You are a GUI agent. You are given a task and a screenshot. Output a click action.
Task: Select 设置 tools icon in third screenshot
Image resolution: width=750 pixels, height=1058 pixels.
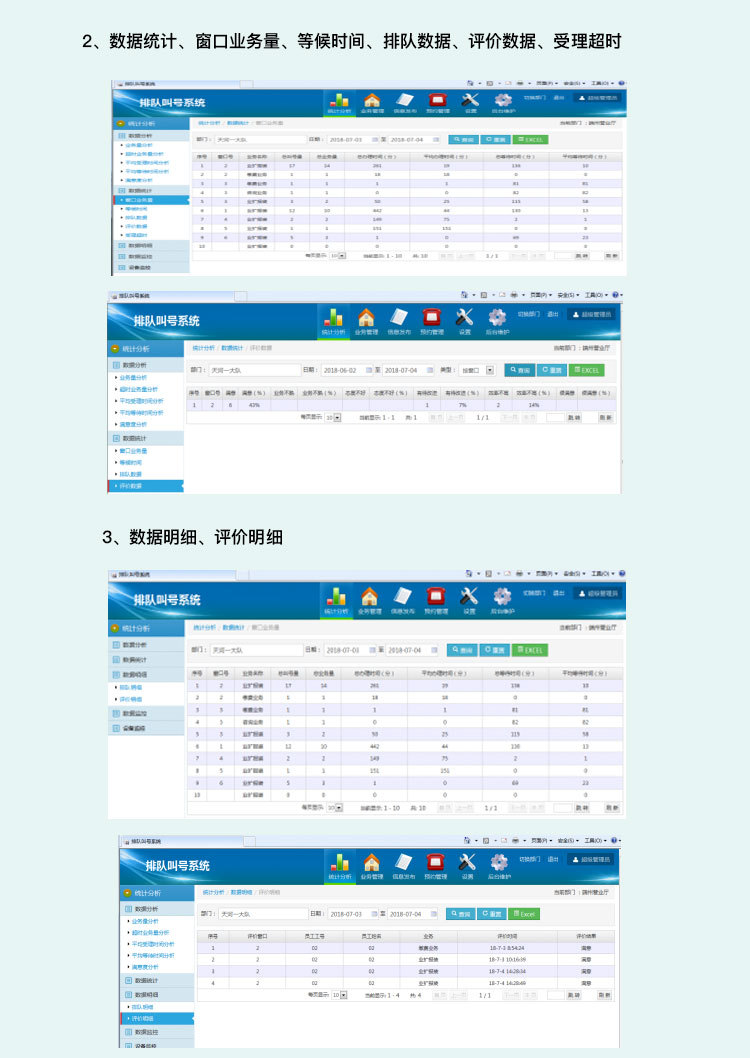[469, 601]
